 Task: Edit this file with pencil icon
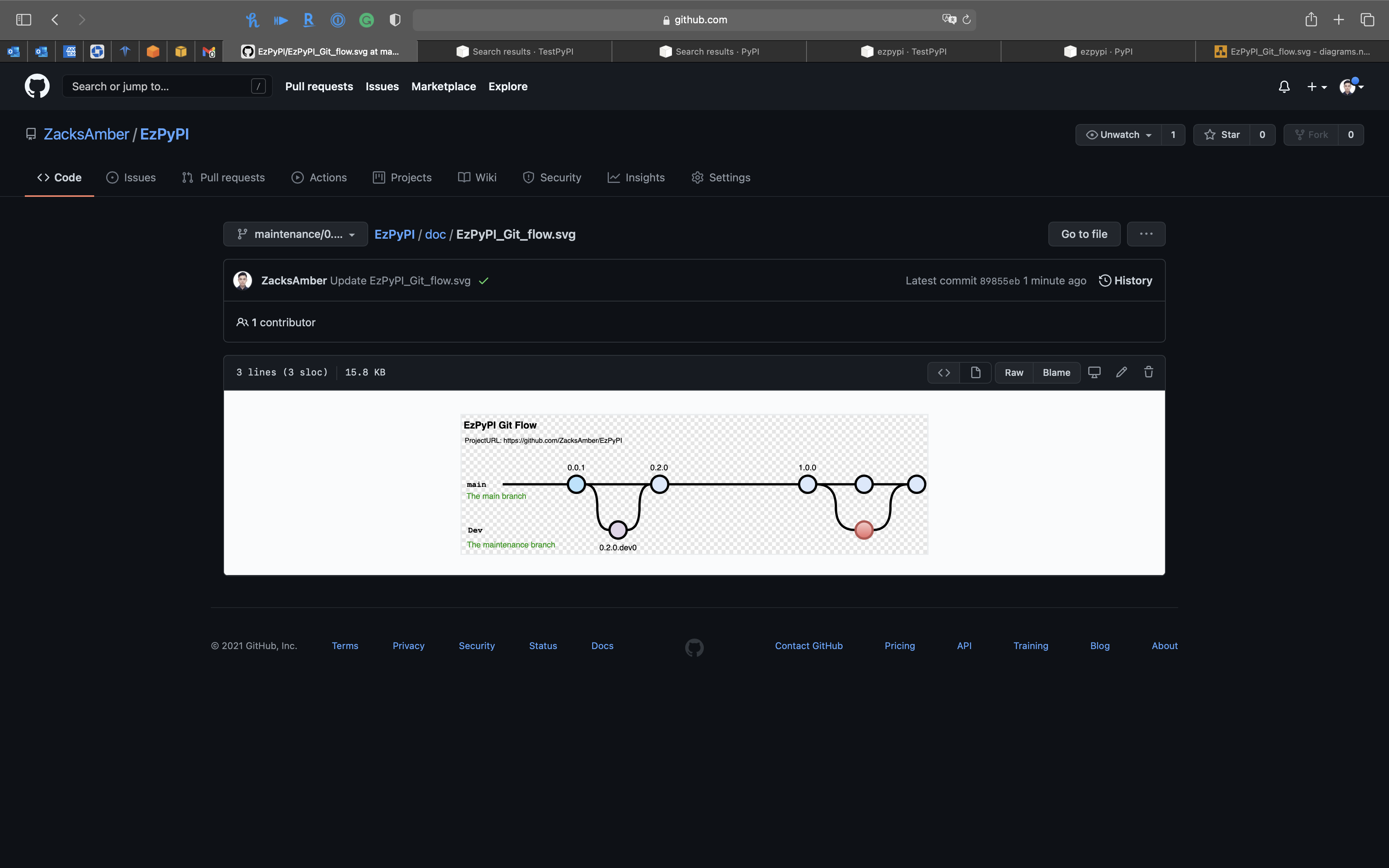coord(1121,372)
